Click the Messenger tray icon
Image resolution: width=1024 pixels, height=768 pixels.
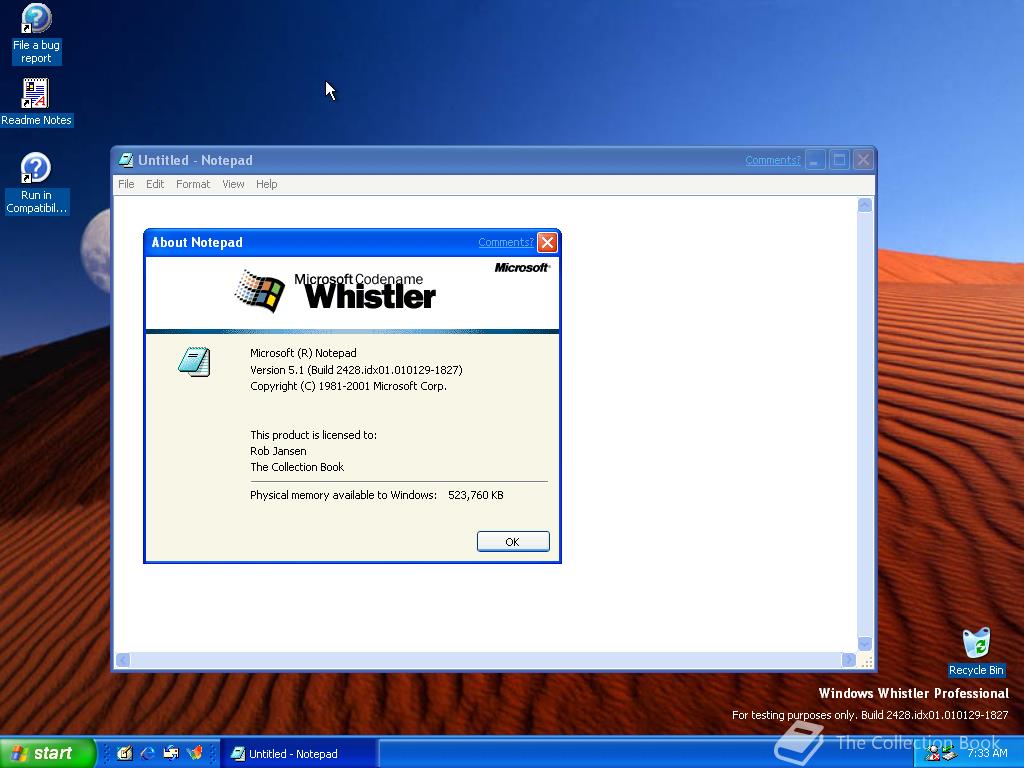tap(932, 755)
